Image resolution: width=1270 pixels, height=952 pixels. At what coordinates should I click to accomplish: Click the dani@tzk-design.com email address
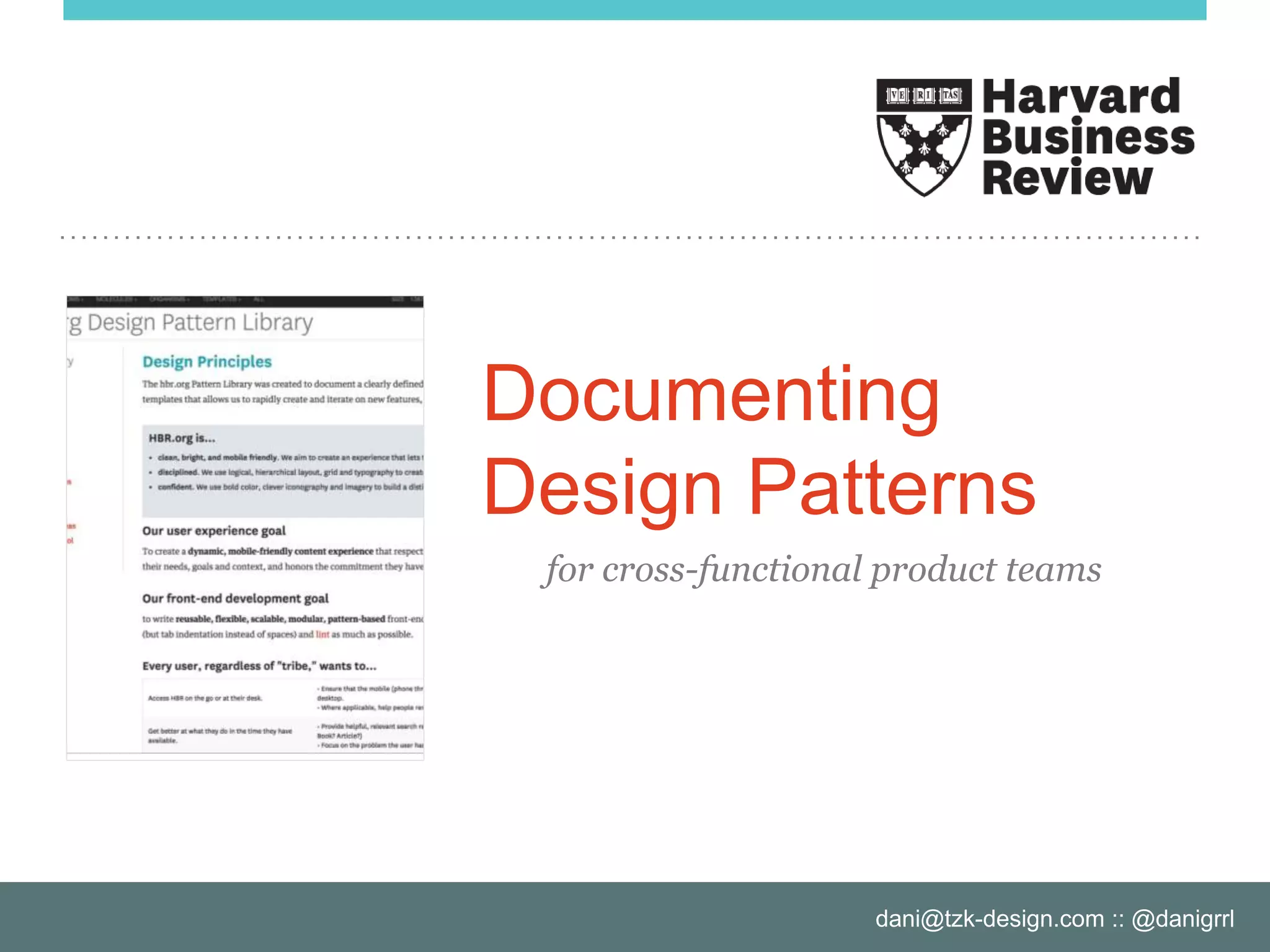tap(989, 919)
